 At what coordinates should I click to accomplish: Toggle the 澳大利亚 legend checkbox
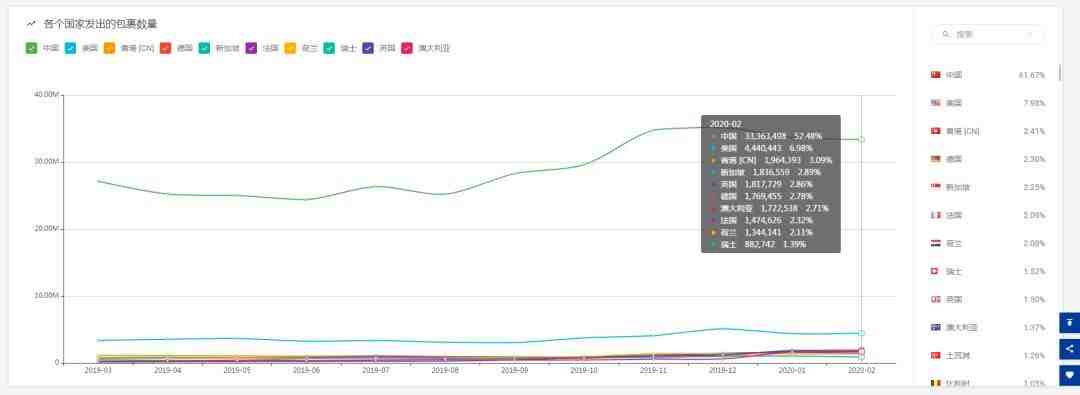coord(407,48)
